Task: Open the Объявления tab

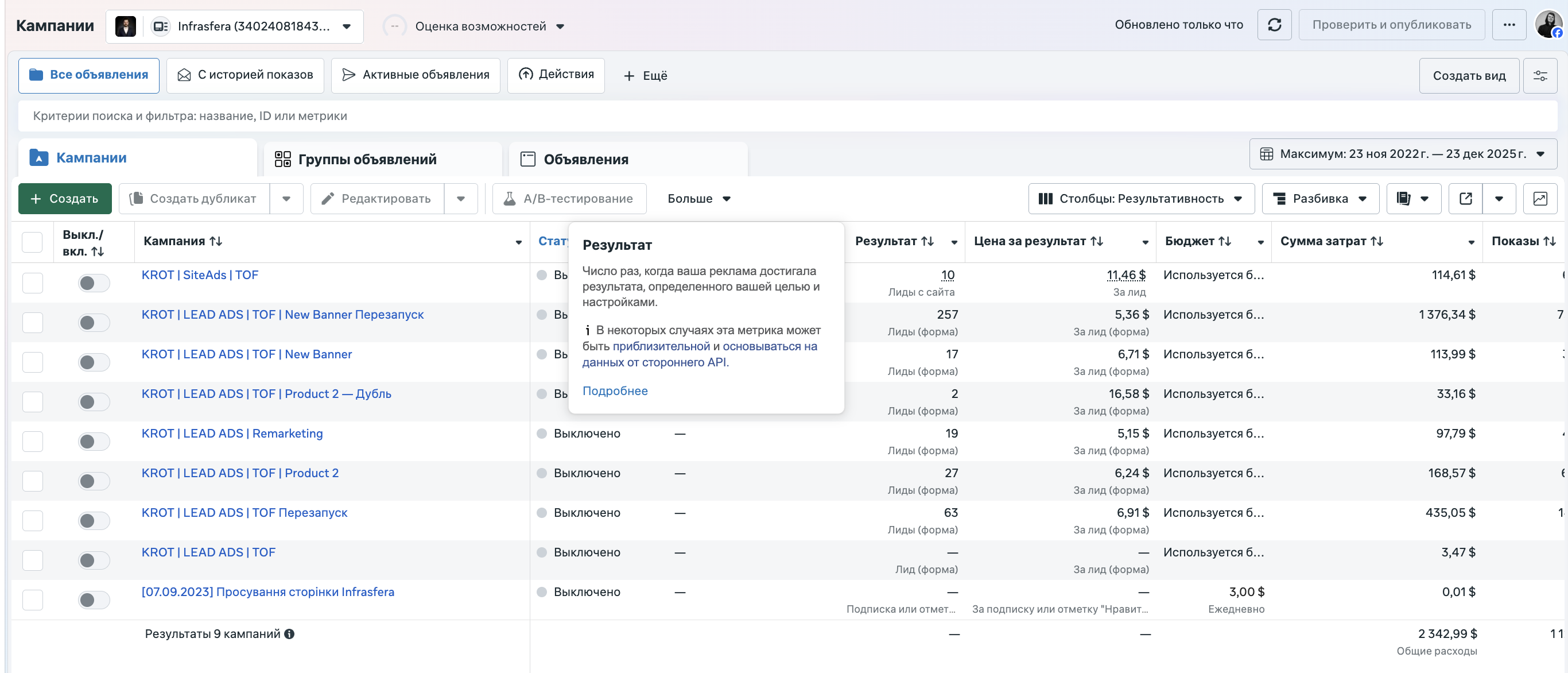Action: (x=585, y=160)
